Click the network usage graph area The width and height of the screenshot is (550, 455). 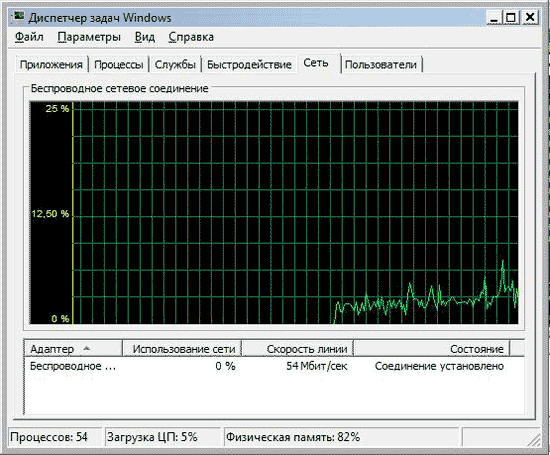(274, 213)
